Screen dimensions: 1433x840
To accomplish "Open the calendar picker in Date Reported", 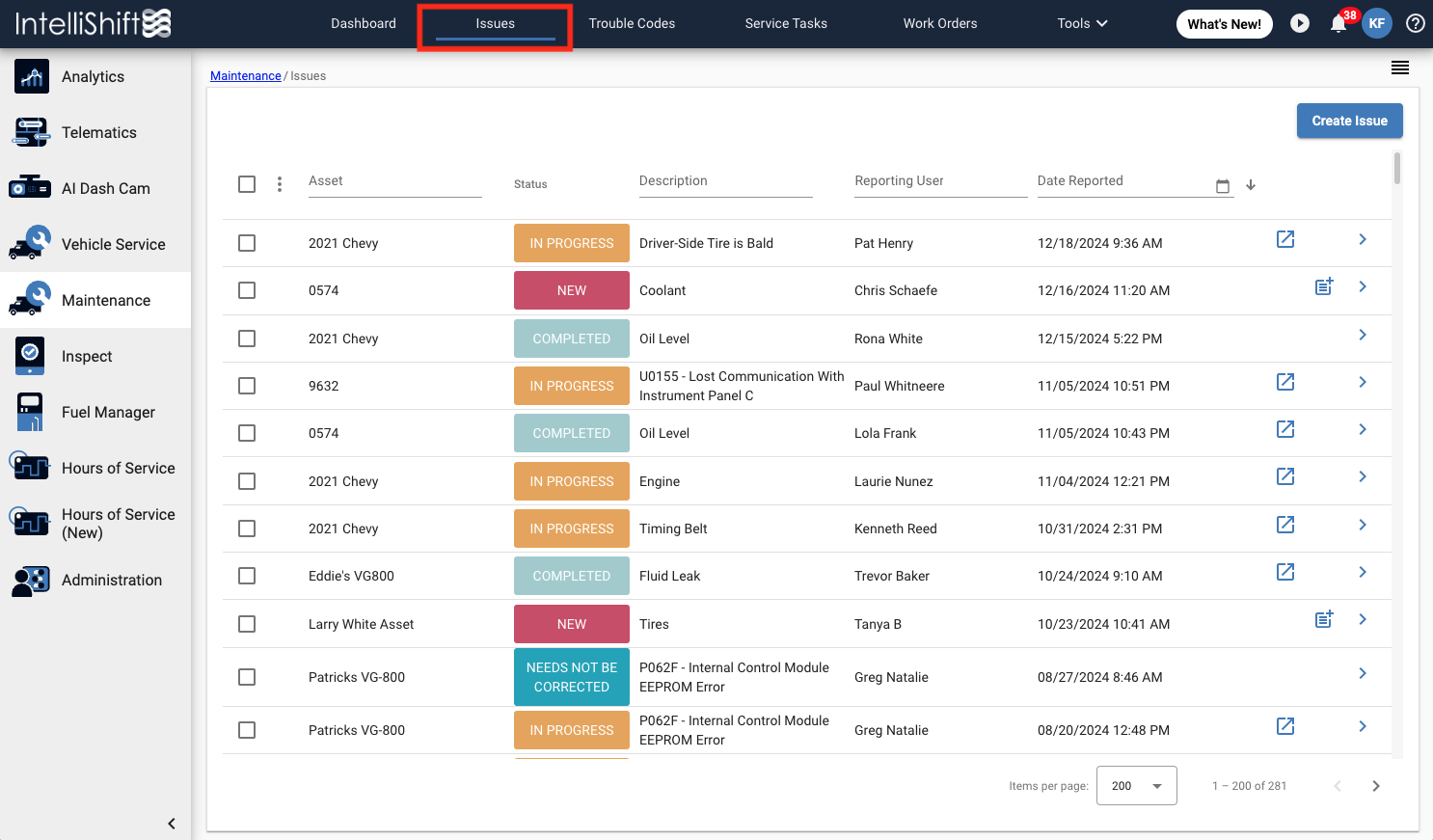I will pos(1223,186).
